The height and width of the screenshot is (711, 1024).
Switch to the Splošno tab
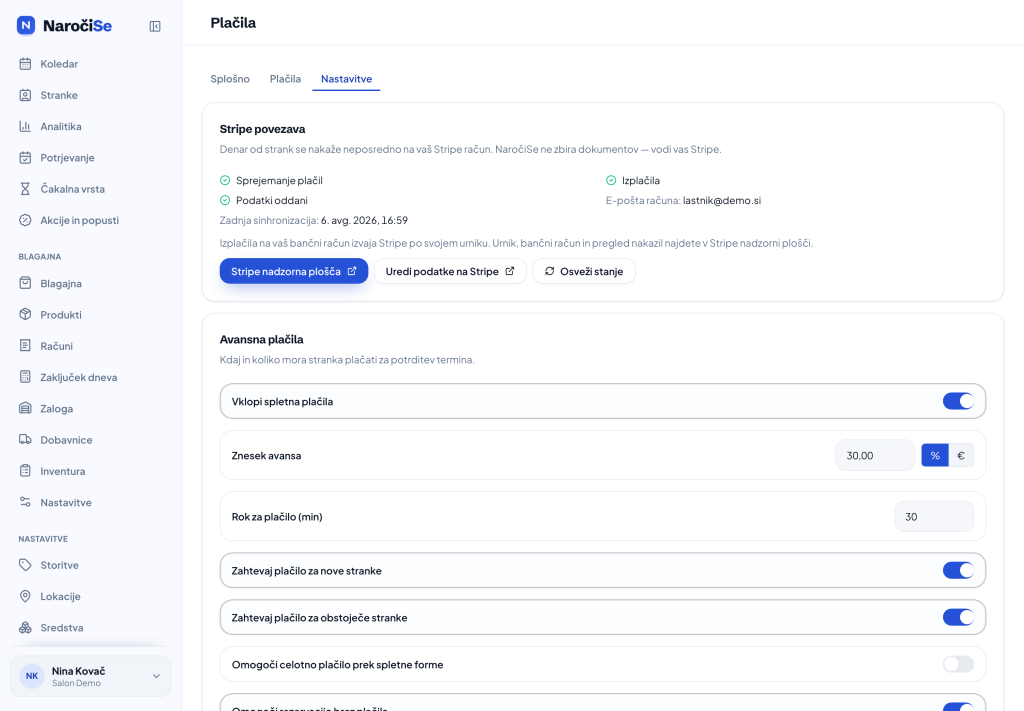[x=230, y=79]
